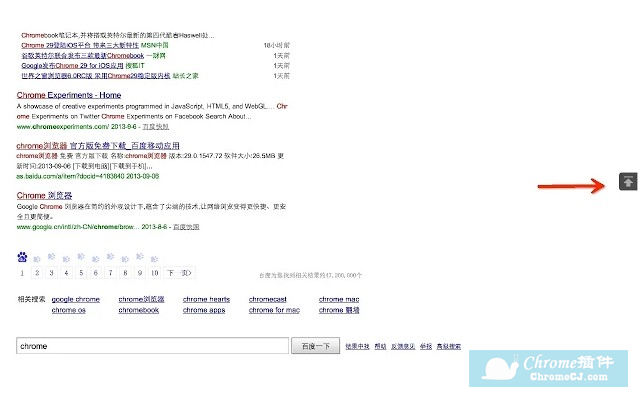The height and width of the screenshot is (397, 638).
Task: Go to results page 7
Action: click(110, 273)
